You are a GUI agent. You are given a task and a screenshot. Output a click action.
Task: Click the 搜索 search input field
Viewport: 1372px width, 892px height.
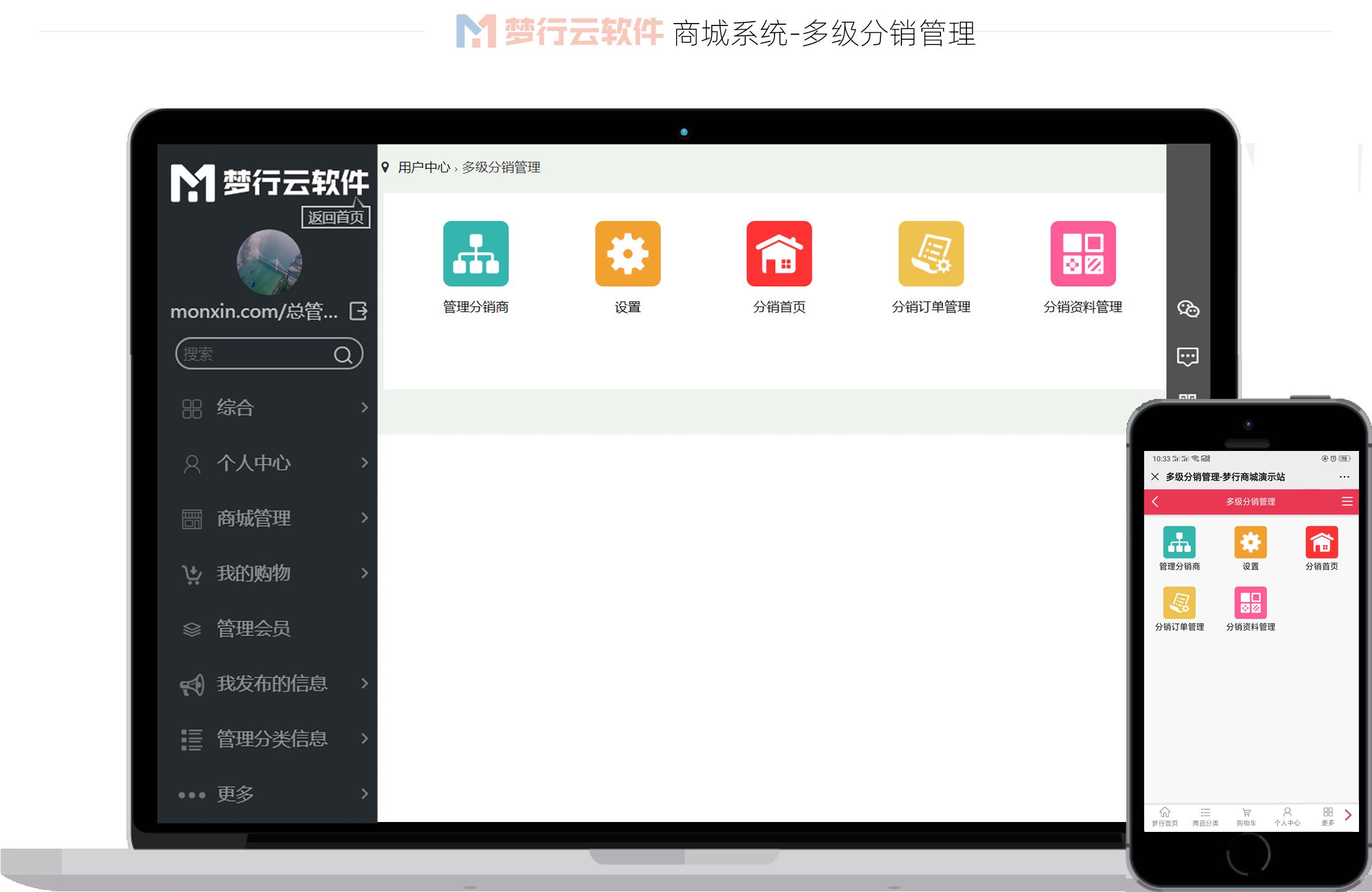(269, 354)
